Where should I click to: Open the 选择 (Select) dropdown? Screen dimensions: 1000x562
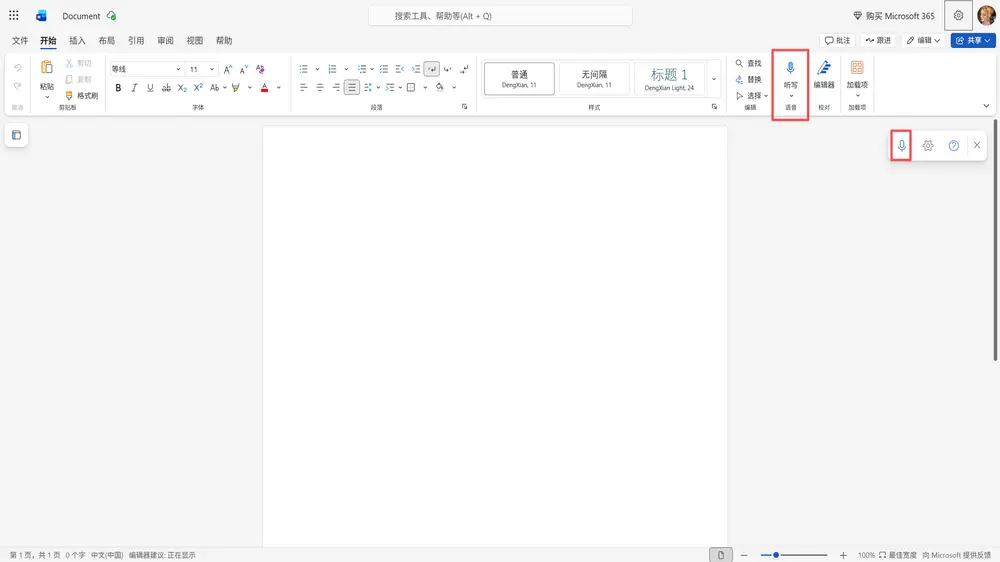pyautogui.click(x=751, y=96)
